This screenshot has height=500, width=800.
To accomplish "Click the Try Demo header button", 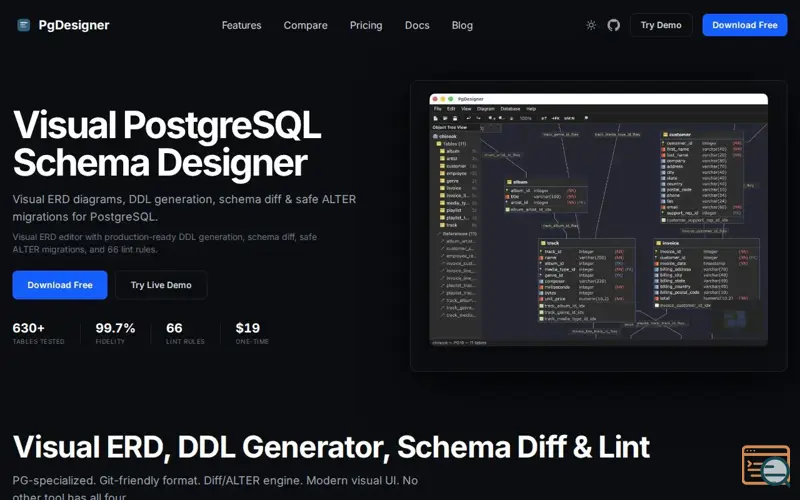I will point(661,25).
